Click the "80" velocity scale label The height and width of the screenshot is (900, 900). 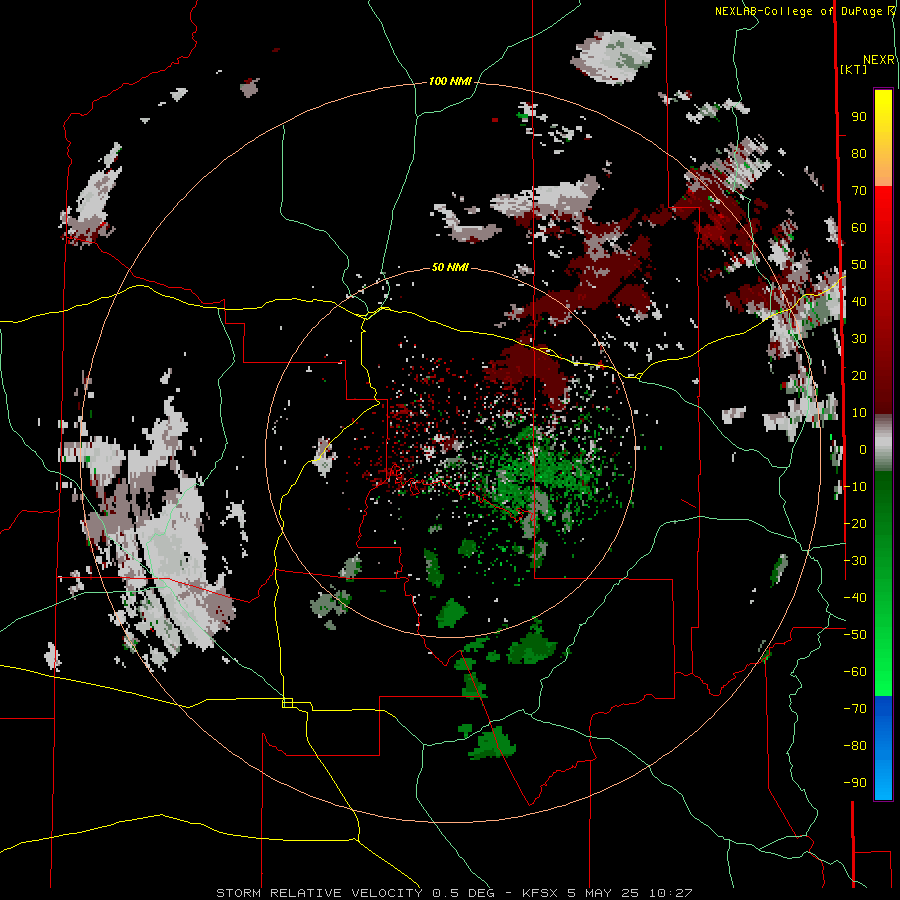[x=859, y=153]
